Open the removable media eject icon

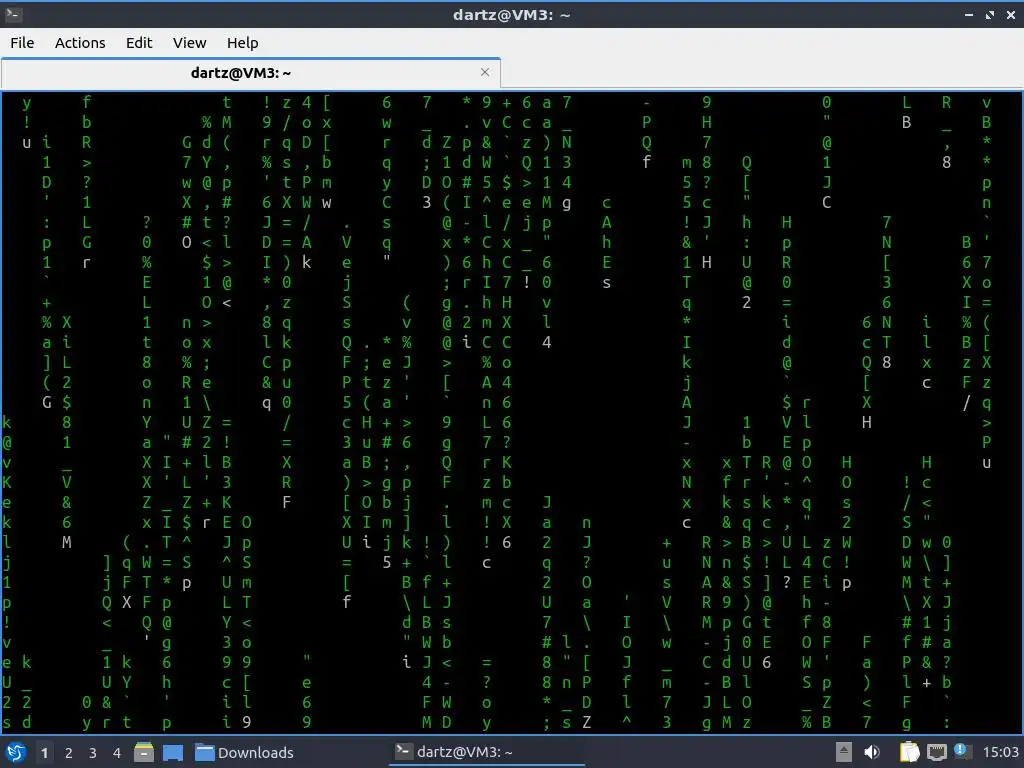[x=844, y=752]
